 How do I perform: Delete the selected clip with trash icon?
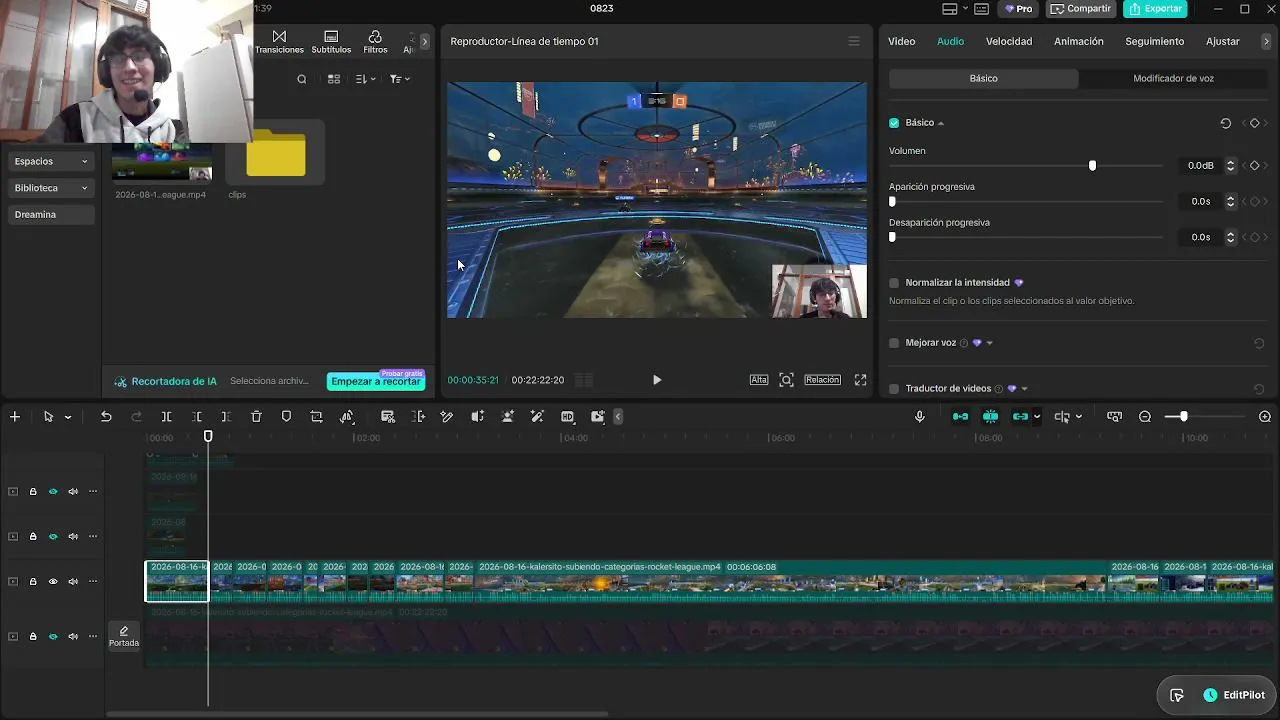256,417
